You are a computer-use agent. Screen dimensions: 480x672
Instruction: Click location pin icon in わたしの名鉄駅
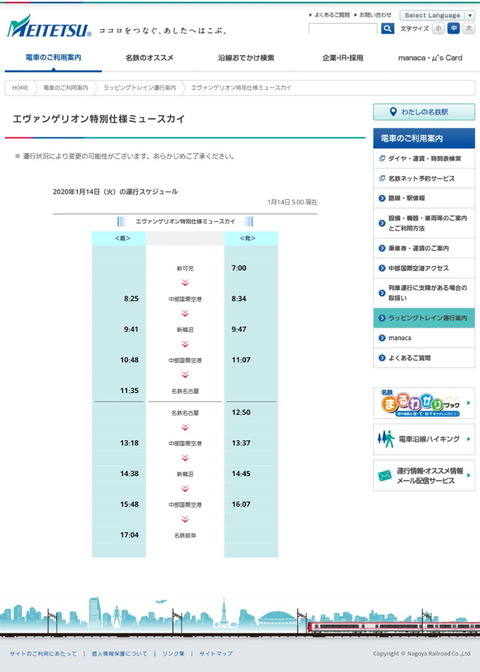point(393,112)
